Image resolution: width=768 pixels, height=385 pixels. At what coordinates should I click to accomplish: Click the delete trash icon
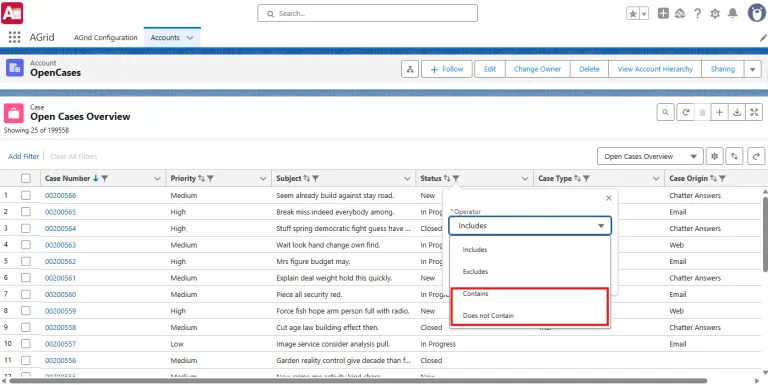pos(702,112)
